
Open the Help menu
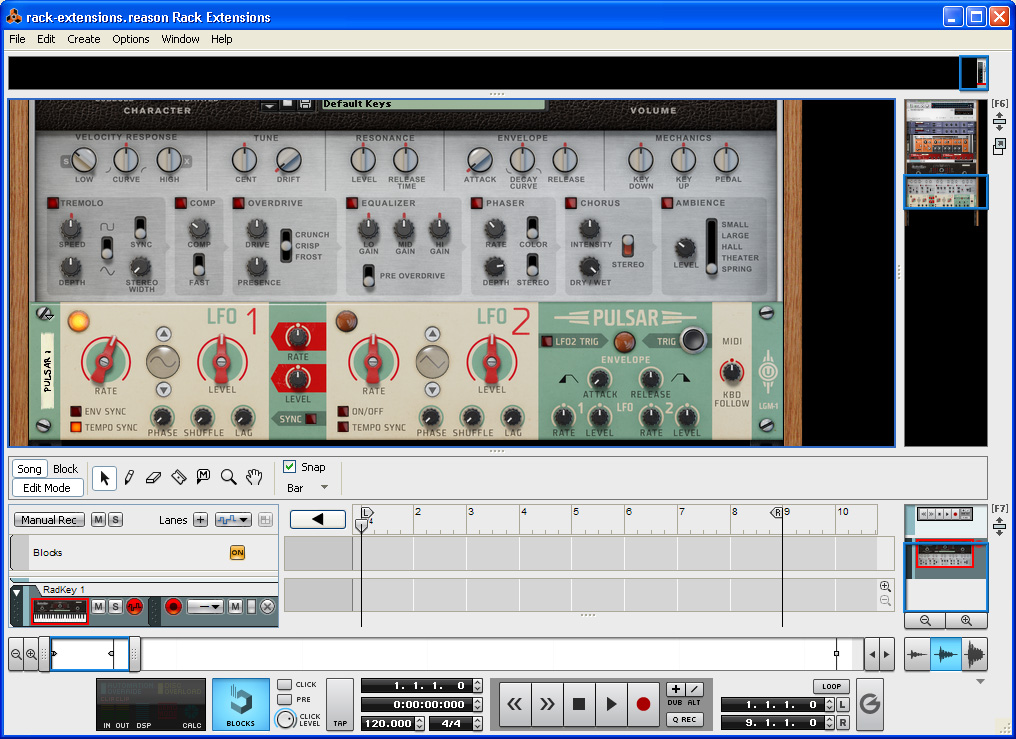pyautogui.click(x=222, y=39)
